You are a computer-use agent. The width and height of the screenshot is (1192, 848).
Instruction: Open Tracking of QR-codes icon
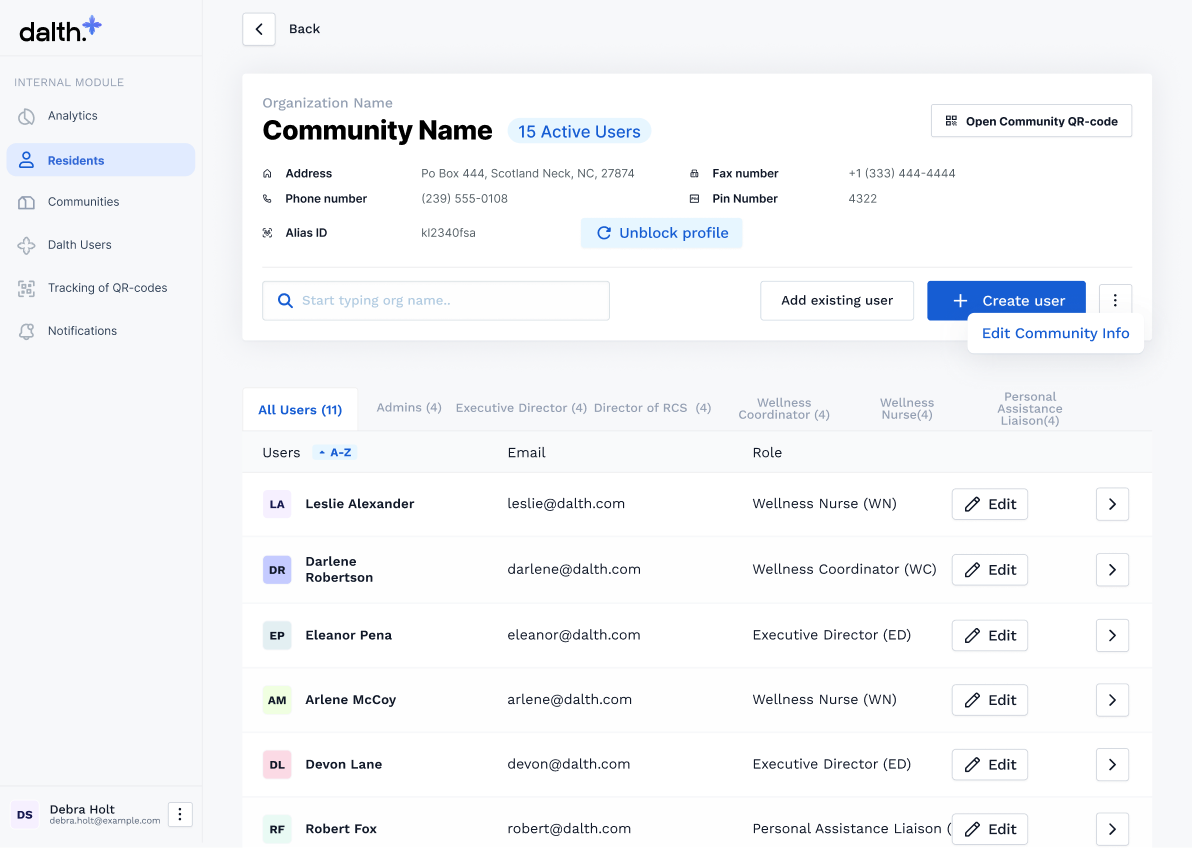click(x=27, y=288)
